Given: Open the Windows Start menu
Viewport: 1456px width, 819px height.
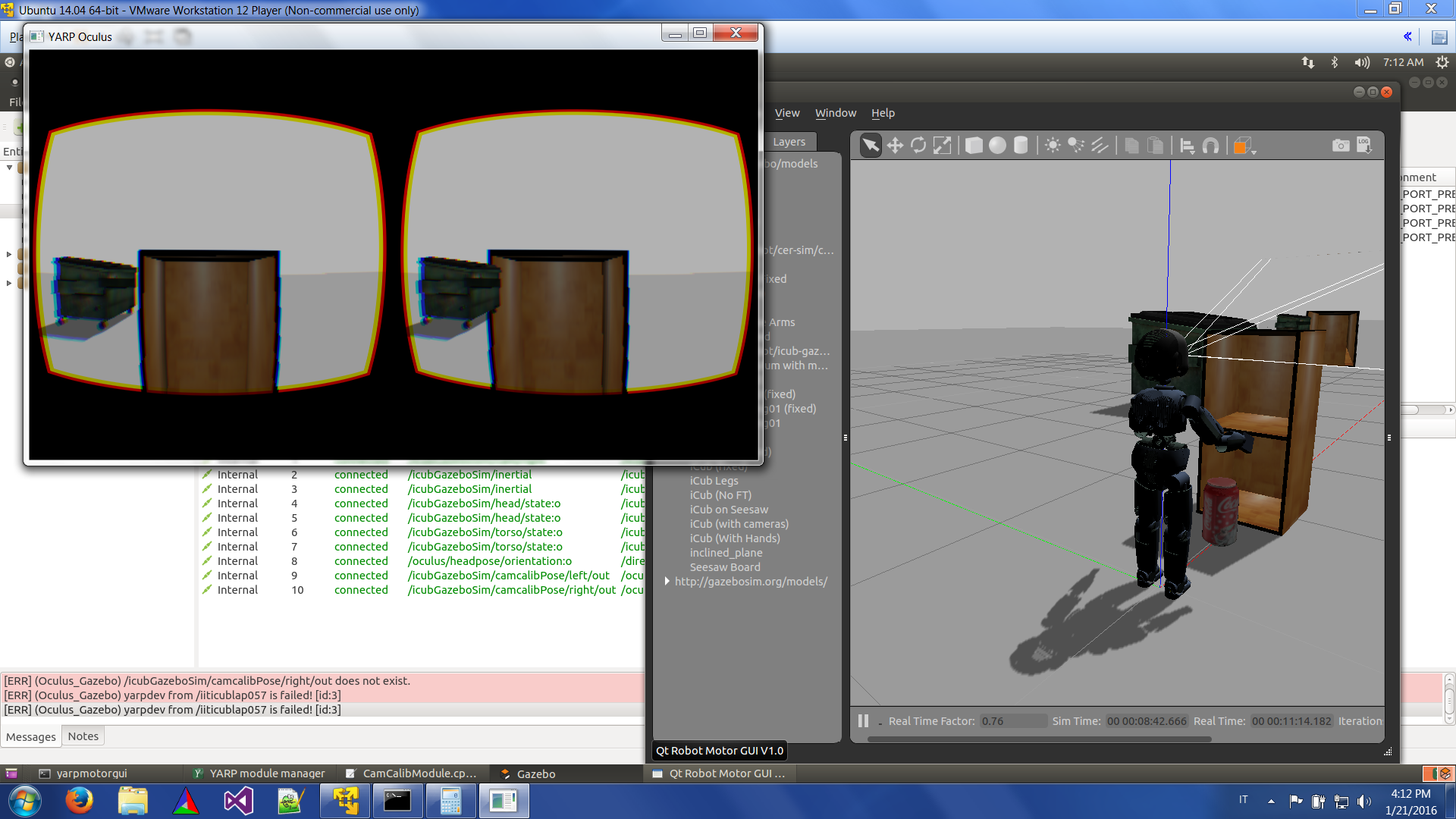Looking at the screenshot, I should (x=24, y=802).
